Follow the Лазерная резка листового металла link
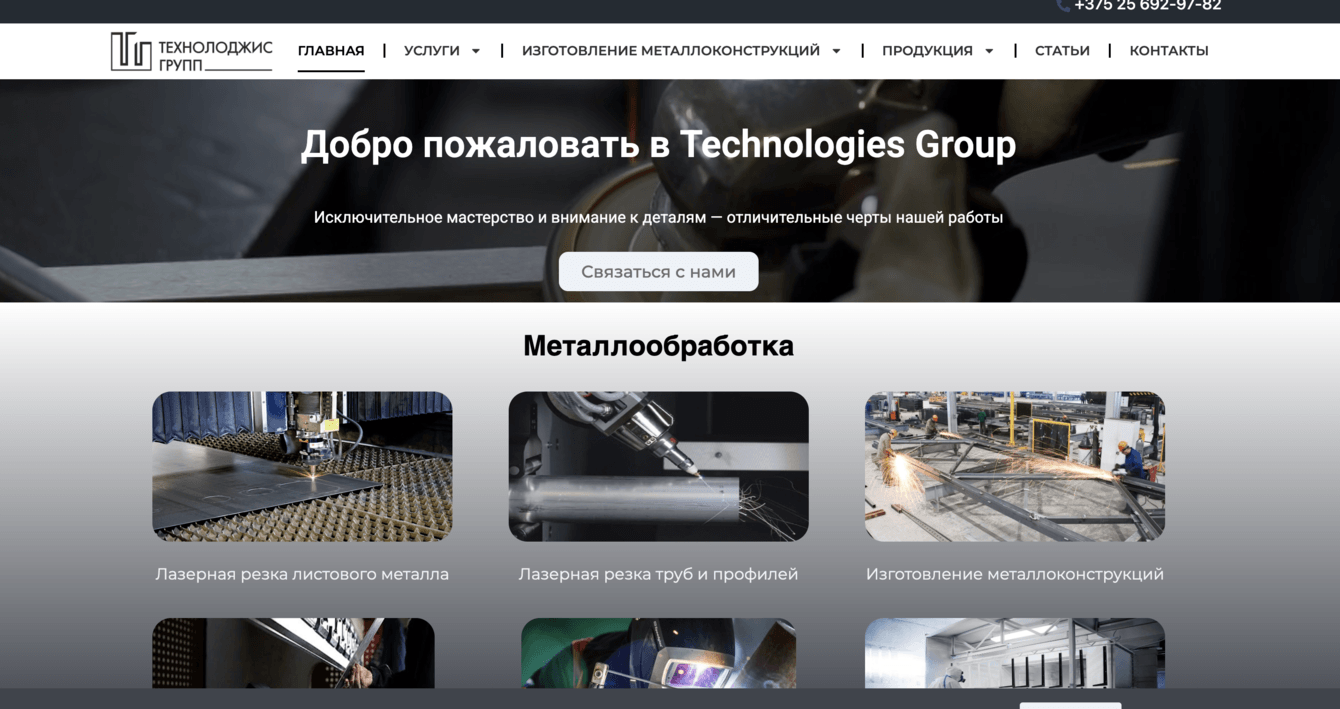 (302, 574)
